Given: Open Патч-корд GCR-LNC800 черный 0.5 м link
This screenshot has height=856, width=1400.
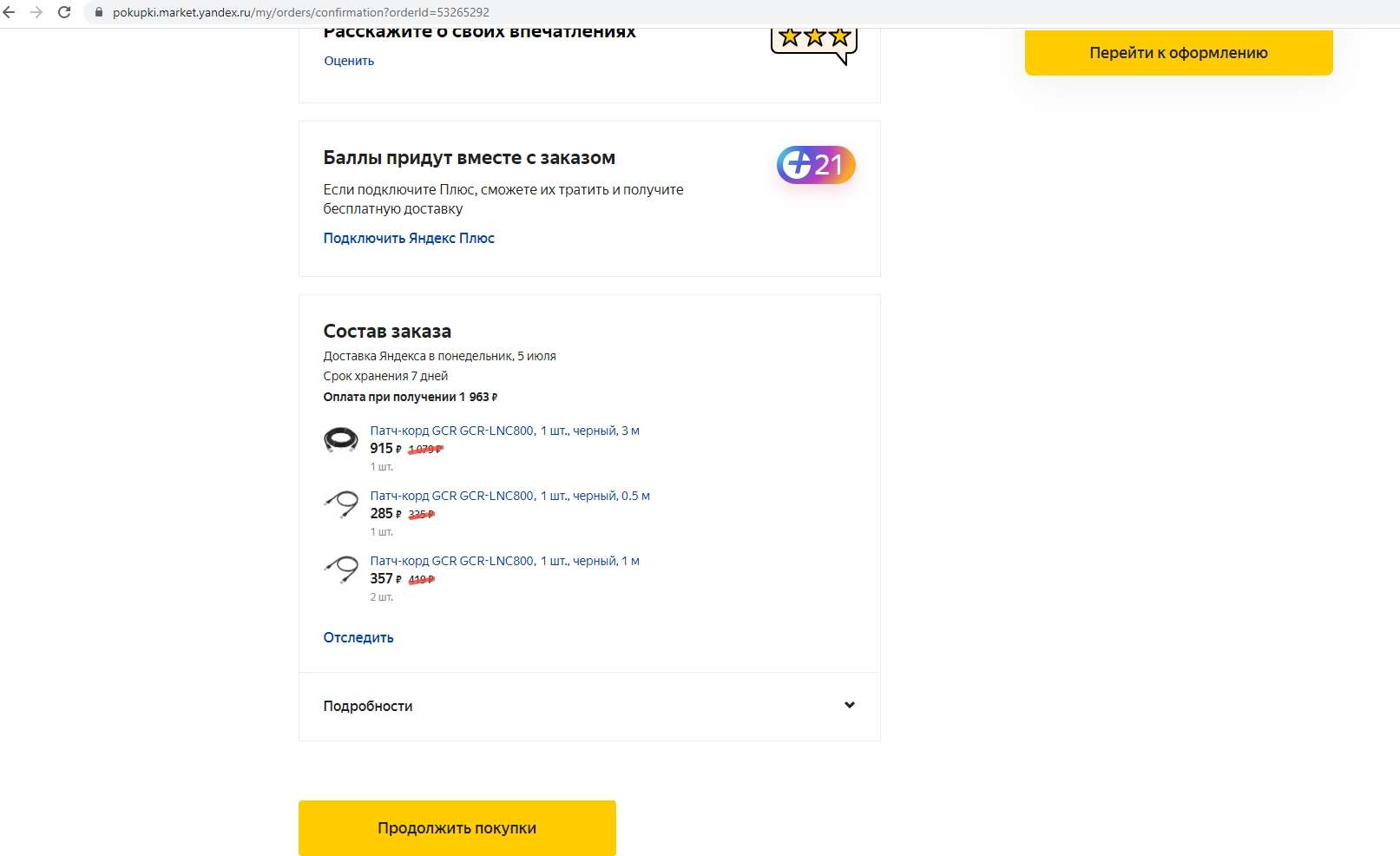Looking at the screenshot, I should 510,496.
